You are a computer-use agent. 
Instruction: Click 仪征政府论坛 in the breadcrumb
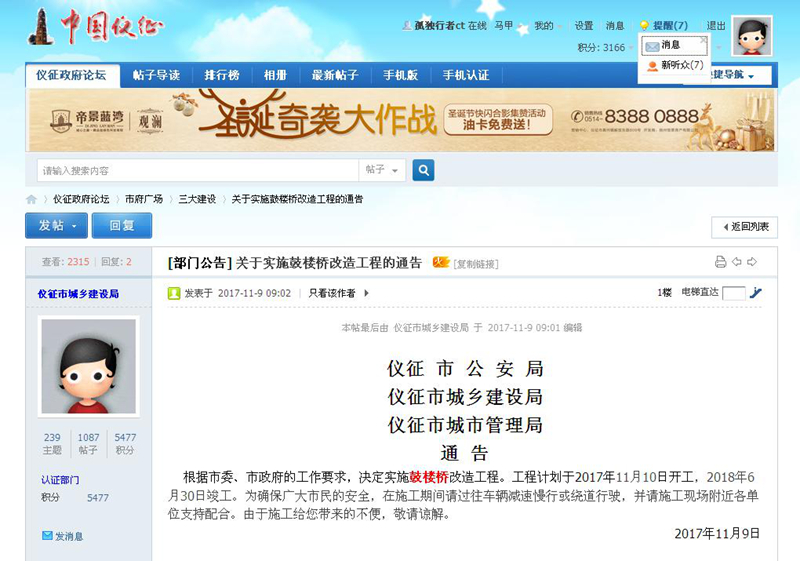point(81,199)
